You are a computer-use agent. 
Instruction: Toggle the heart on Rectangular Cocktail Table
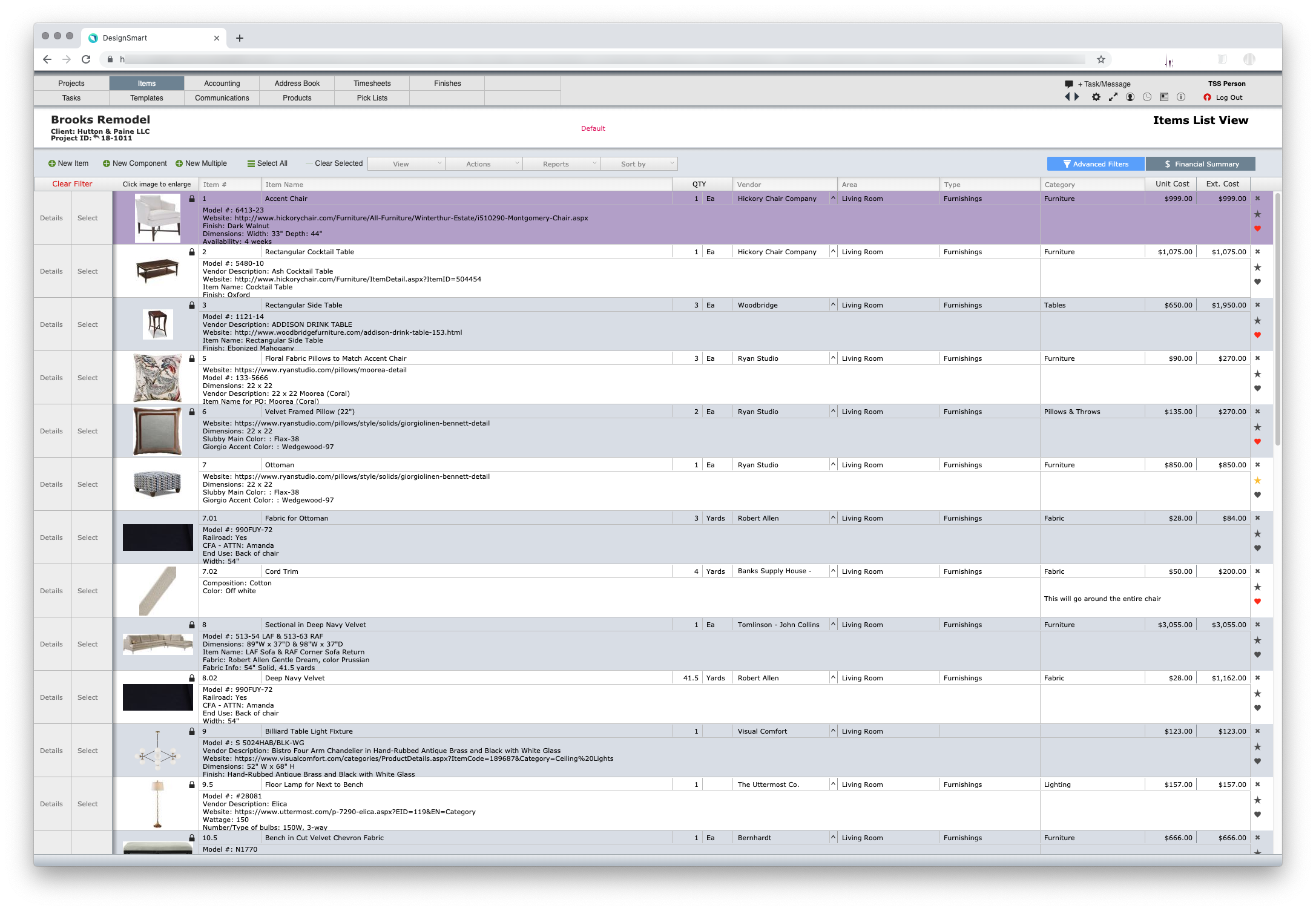pos(1257,282)
